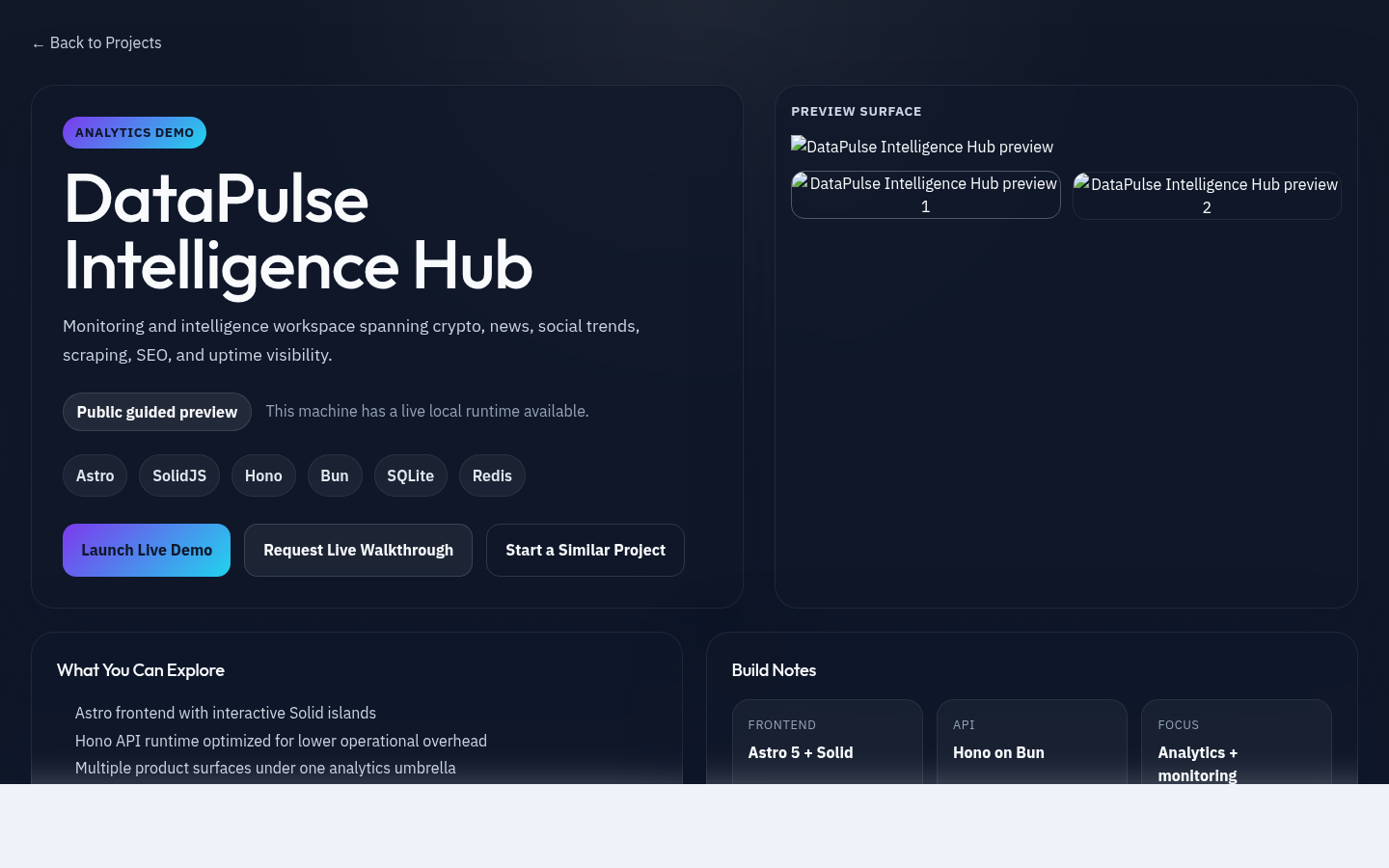Toggle the Public guided preview pill

[x=156, y=412]
